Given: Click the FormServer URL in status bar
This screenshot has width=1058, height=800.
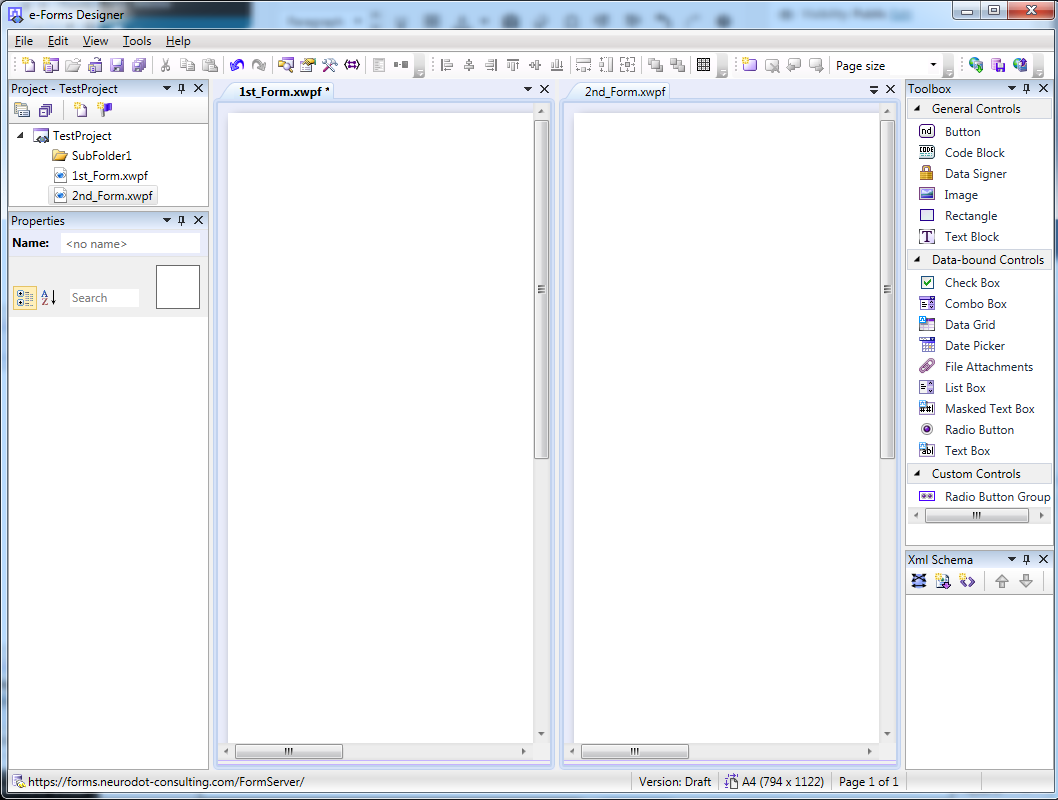Looking at the screenshot, I should 166,782.
